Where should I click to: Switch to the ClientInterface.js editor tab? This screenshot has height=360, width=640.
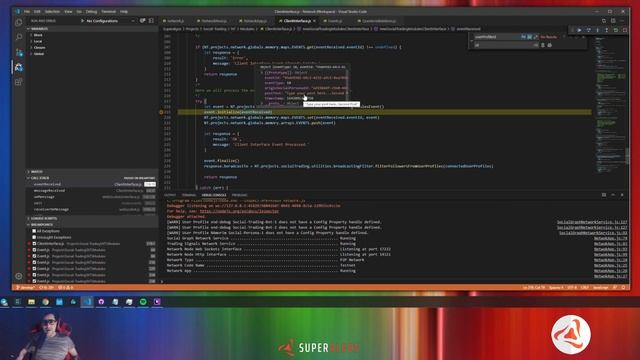(x=297, y=21)
